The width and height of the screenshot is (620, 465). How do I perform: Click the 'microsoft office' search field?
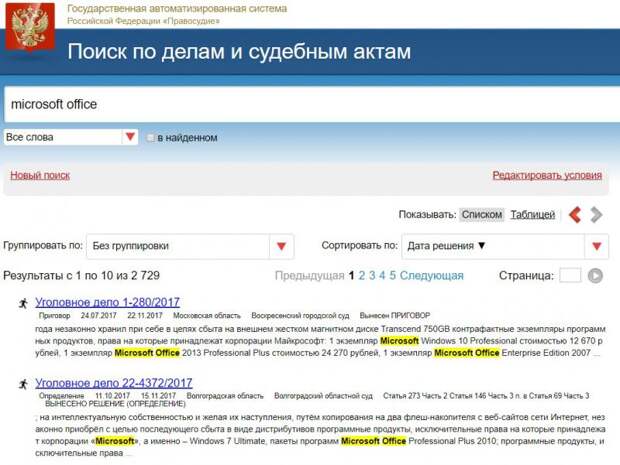(x=312, y=104)
